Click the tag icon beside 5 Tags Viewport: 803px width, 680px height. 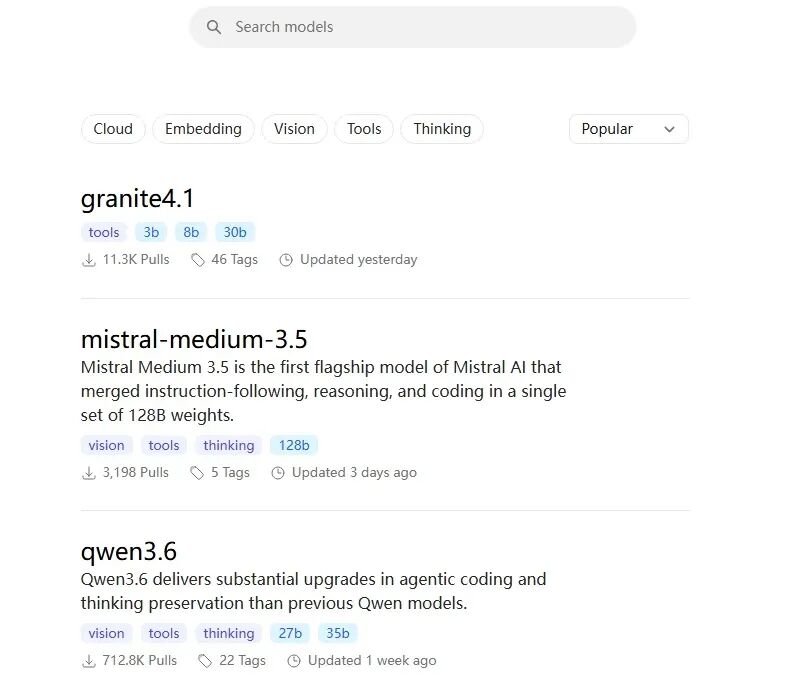(x=197, y=473)
